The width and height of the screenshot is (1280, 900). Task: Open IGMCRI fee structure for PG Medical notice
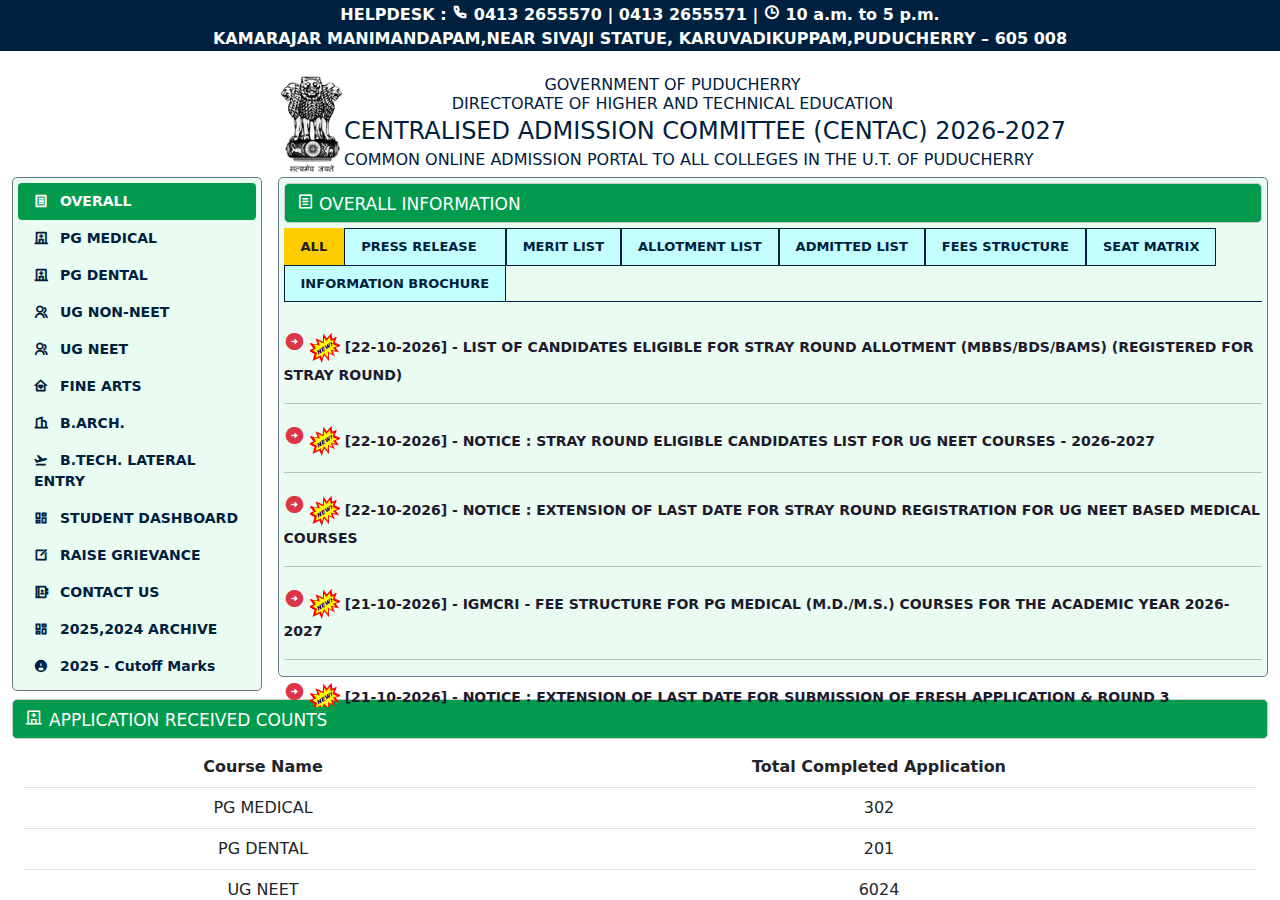click(757, 618)
